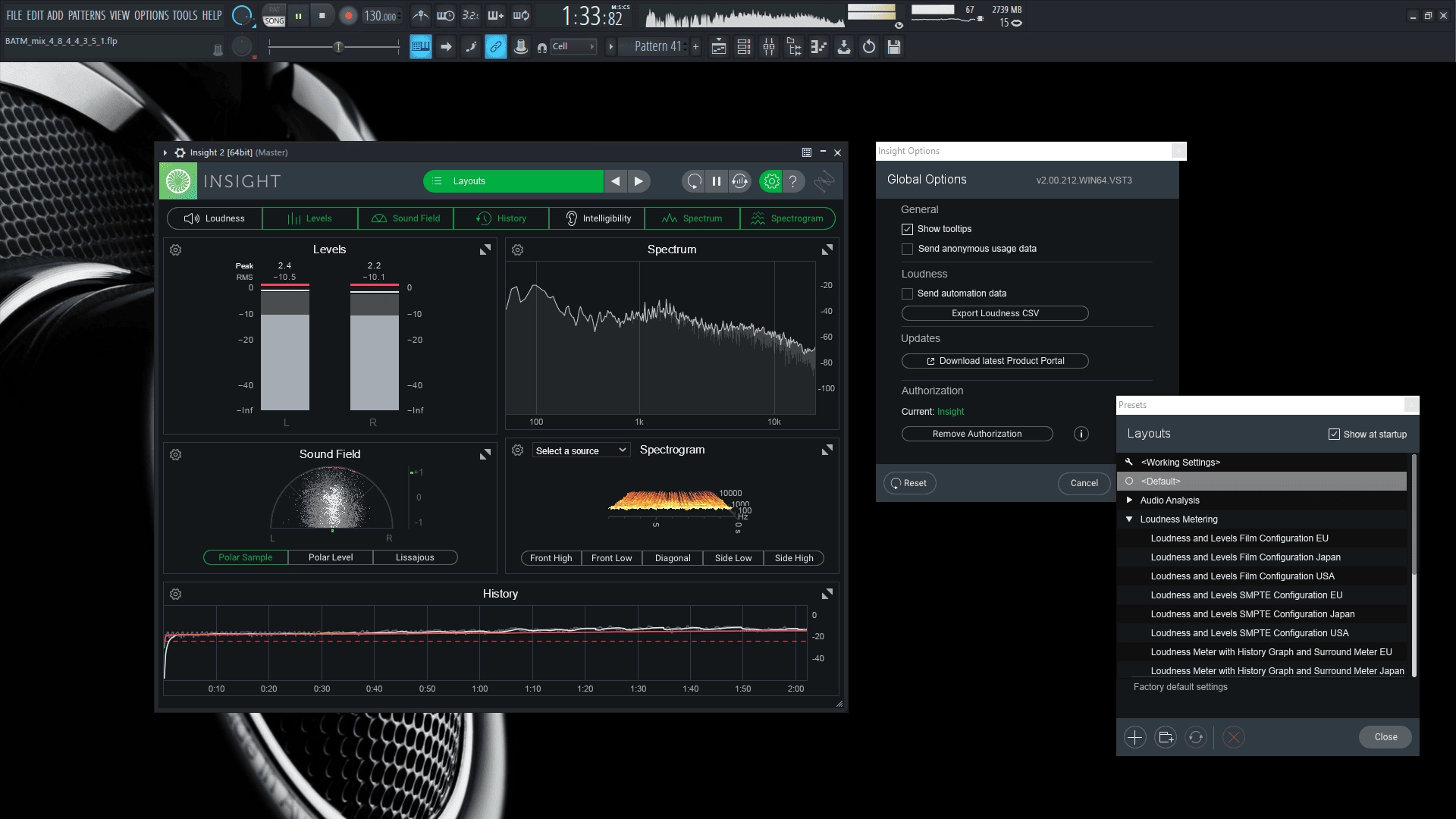
Task: Toggle the History module tab
Action: coord(501,218)
